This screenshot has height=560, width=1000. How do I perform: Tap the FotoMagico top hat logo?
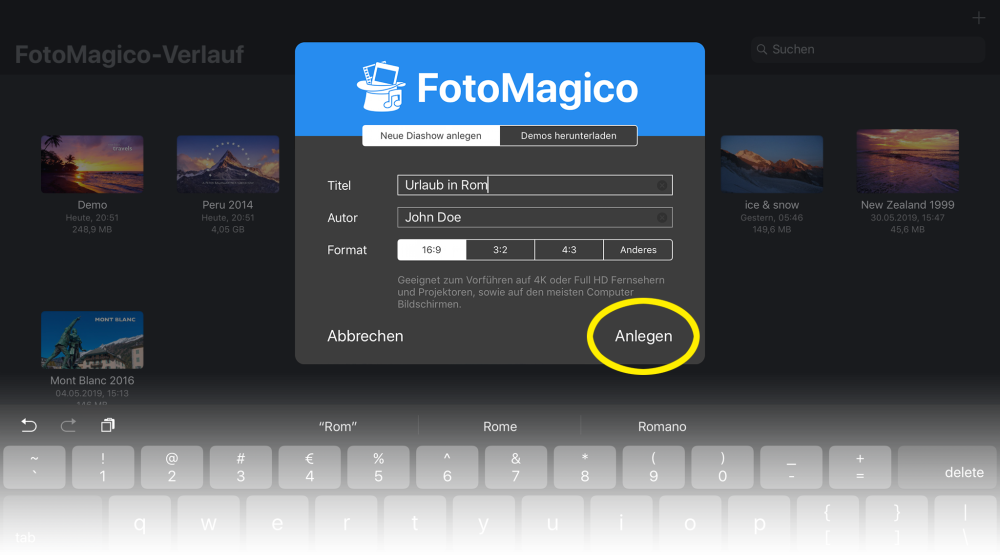pos(381,87)
